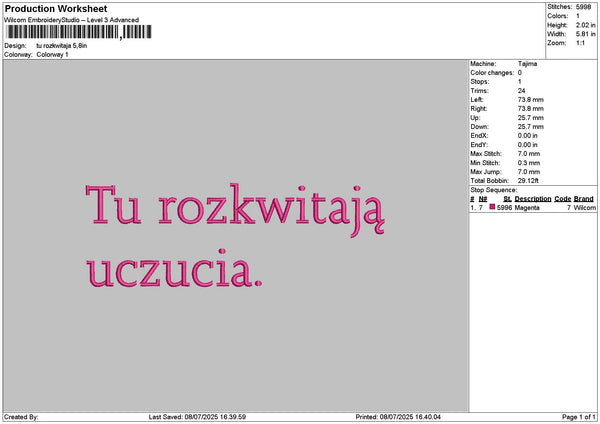Click the Printed timestamp in footer
Image resolution: width=600 pixels, height=424 pixels.
tap(398, 417)
